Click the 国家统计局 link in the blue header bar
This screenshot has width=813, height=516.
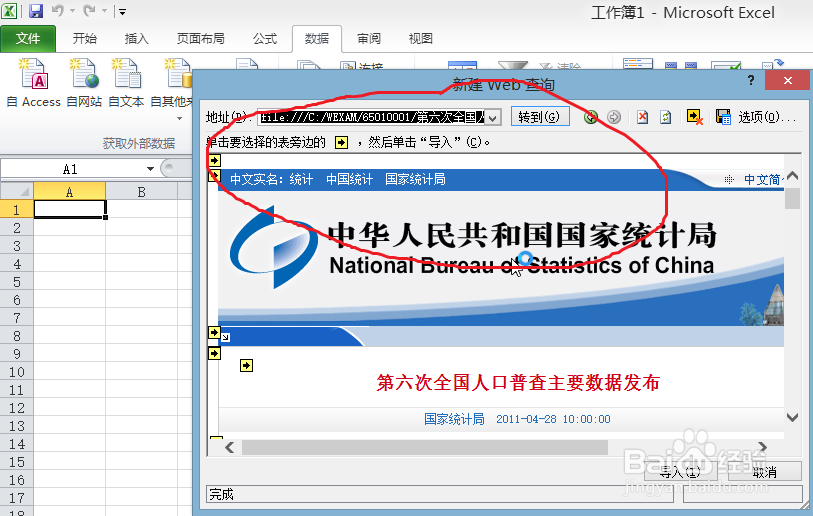(415, 179)
